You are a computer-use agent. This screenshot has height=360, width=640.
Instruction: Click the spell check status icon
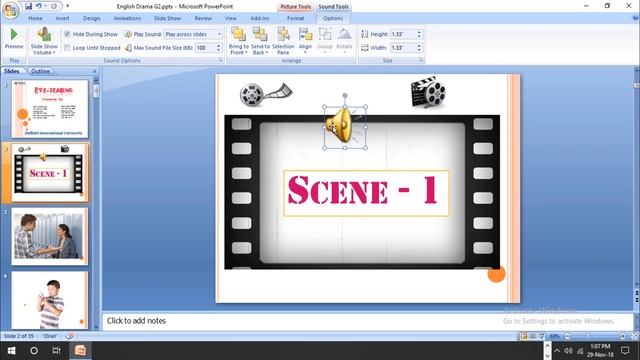(70, 336)
